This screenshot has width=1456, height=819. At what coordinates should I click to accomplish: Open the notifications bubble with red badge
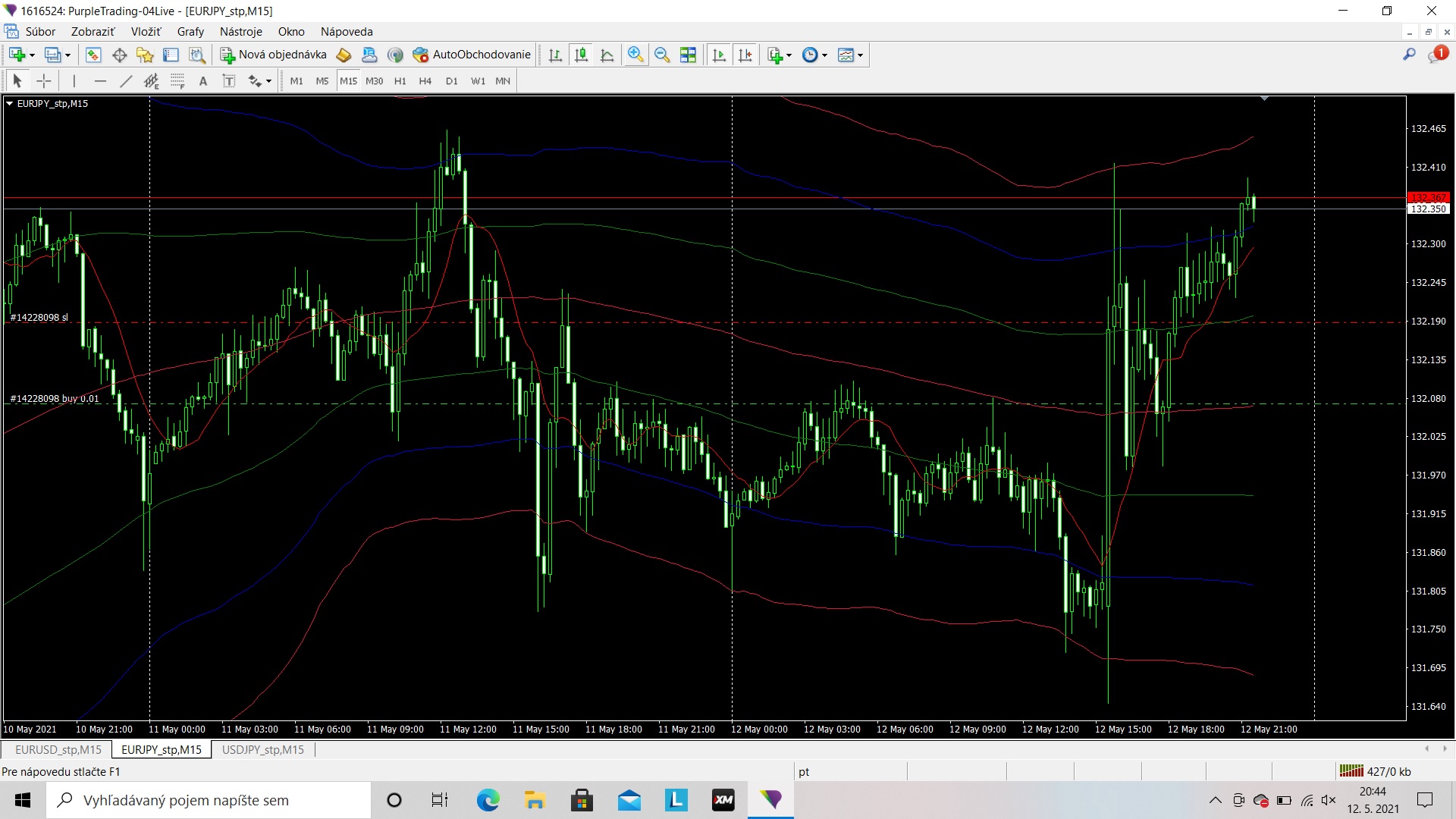click(1437, 55)
